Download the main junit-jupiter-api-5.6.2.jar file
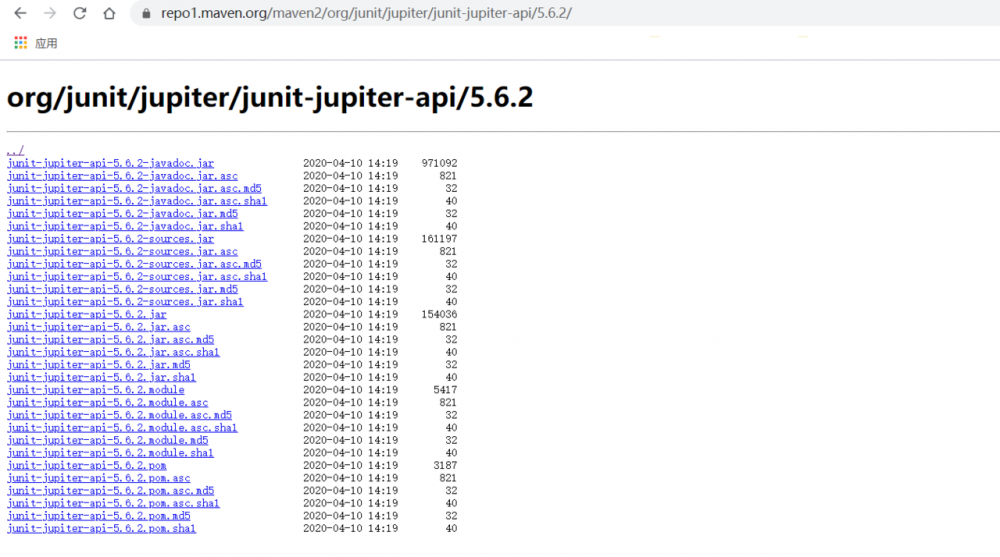 coord(87,315)
